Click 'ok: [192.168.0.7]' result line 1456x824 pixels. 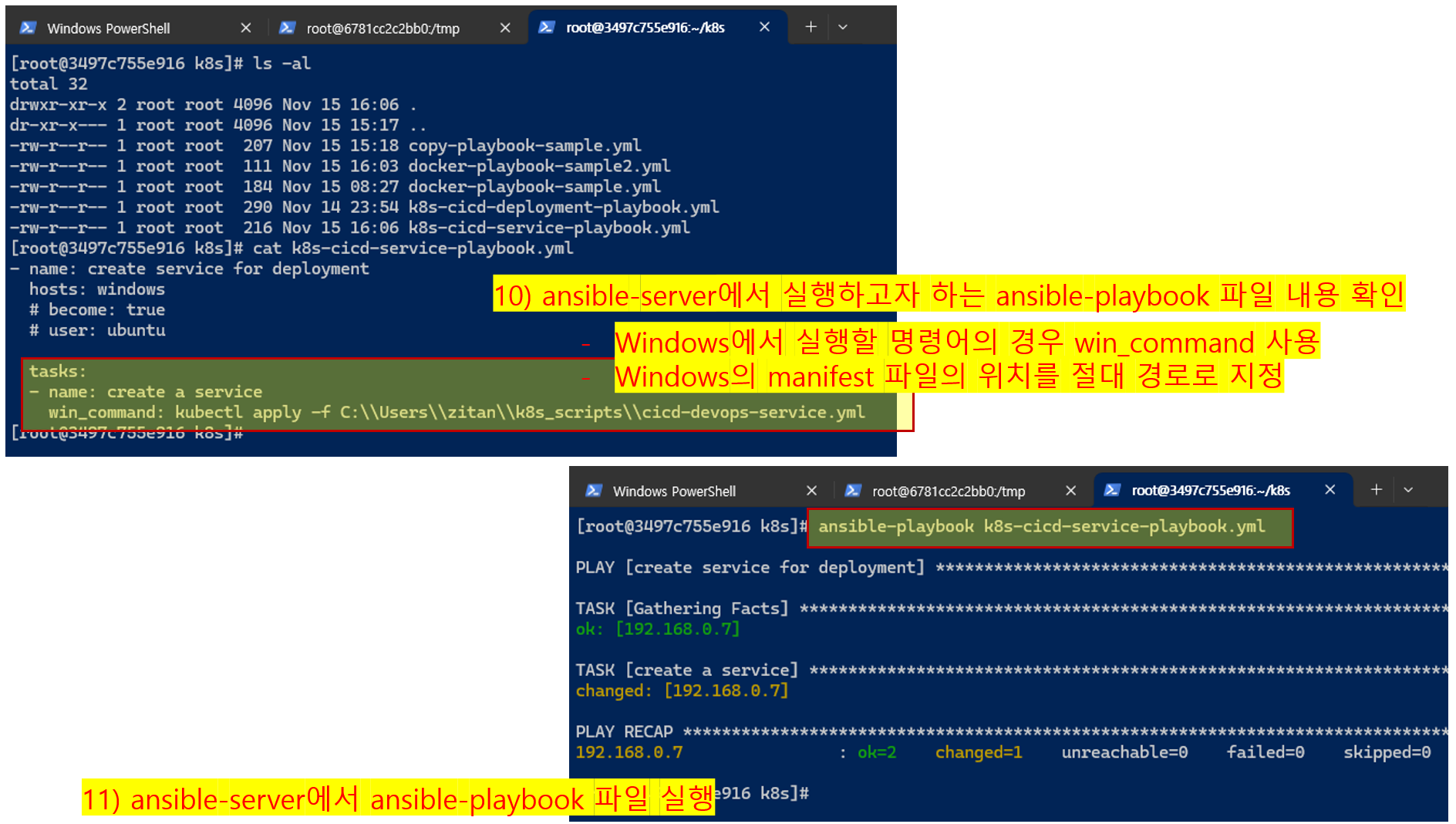click(x=658, y=629)
